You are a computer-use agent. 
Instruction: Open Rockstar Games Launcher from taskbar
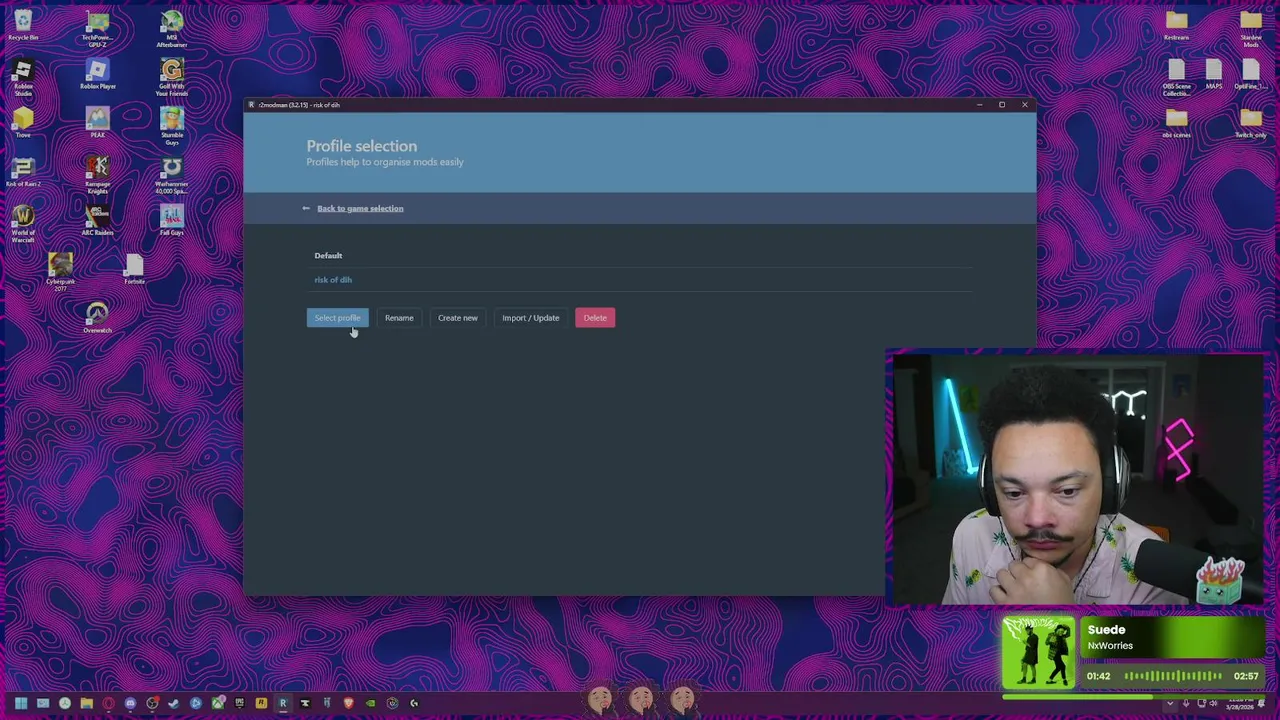(x=261, y=703)
